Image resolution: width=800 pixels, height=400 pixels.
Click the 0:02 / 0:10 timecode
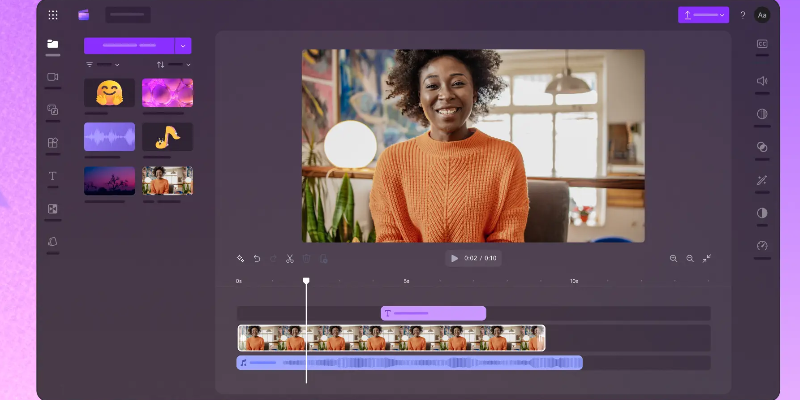[480, 258]
